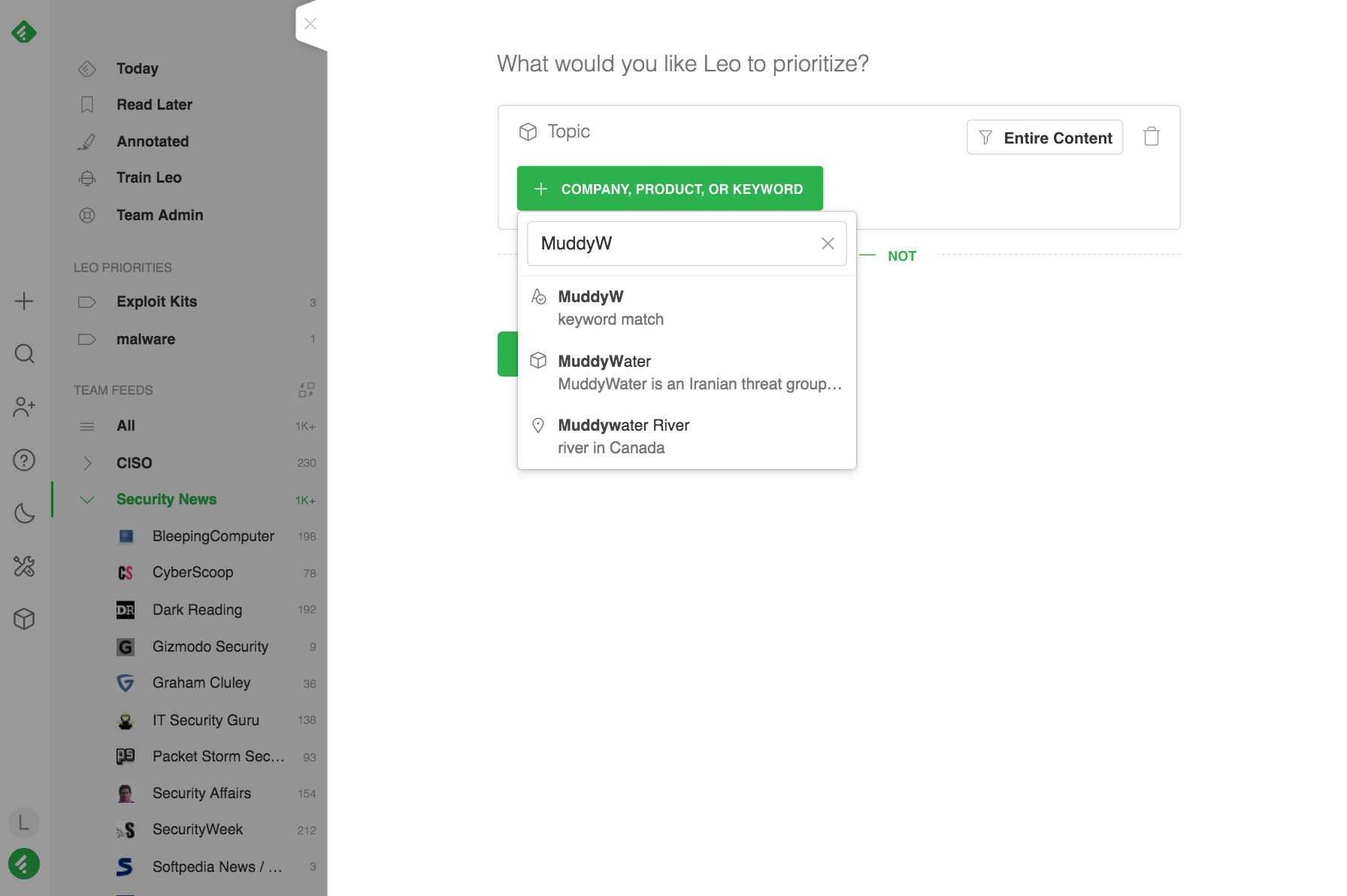Open Softpedia News feed
This screenshot has height=896, width=1347.
[217, 867]
